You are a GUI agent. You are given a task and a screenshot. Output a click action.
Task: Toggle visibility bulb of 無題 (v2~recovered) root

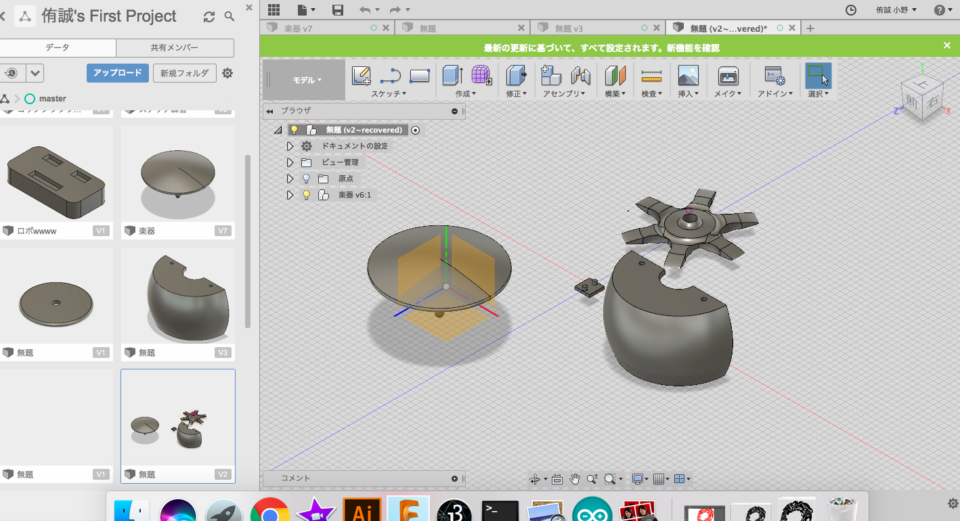(294, 130)
